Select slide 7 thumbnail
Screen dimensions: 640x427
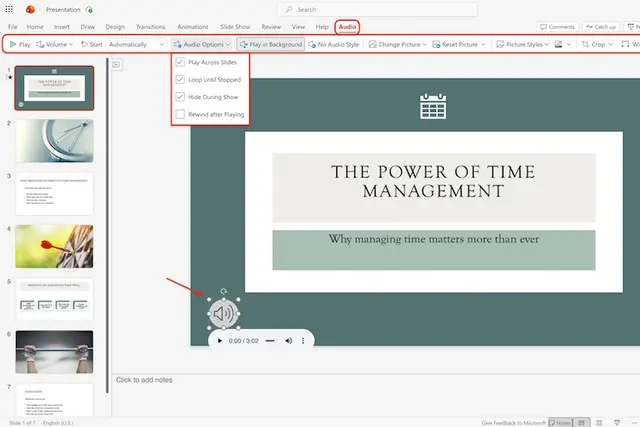click(54, 400)
